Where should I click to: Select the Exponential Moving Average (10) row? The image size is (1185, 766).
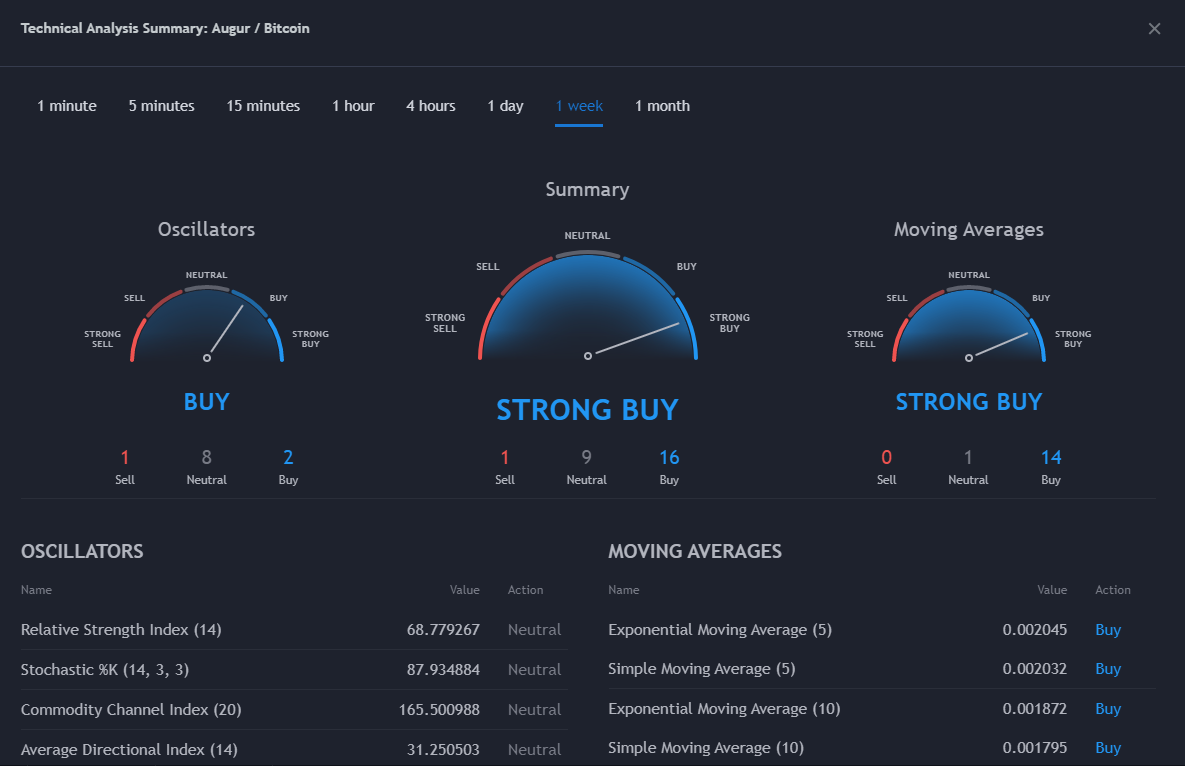tap(882, 709)
